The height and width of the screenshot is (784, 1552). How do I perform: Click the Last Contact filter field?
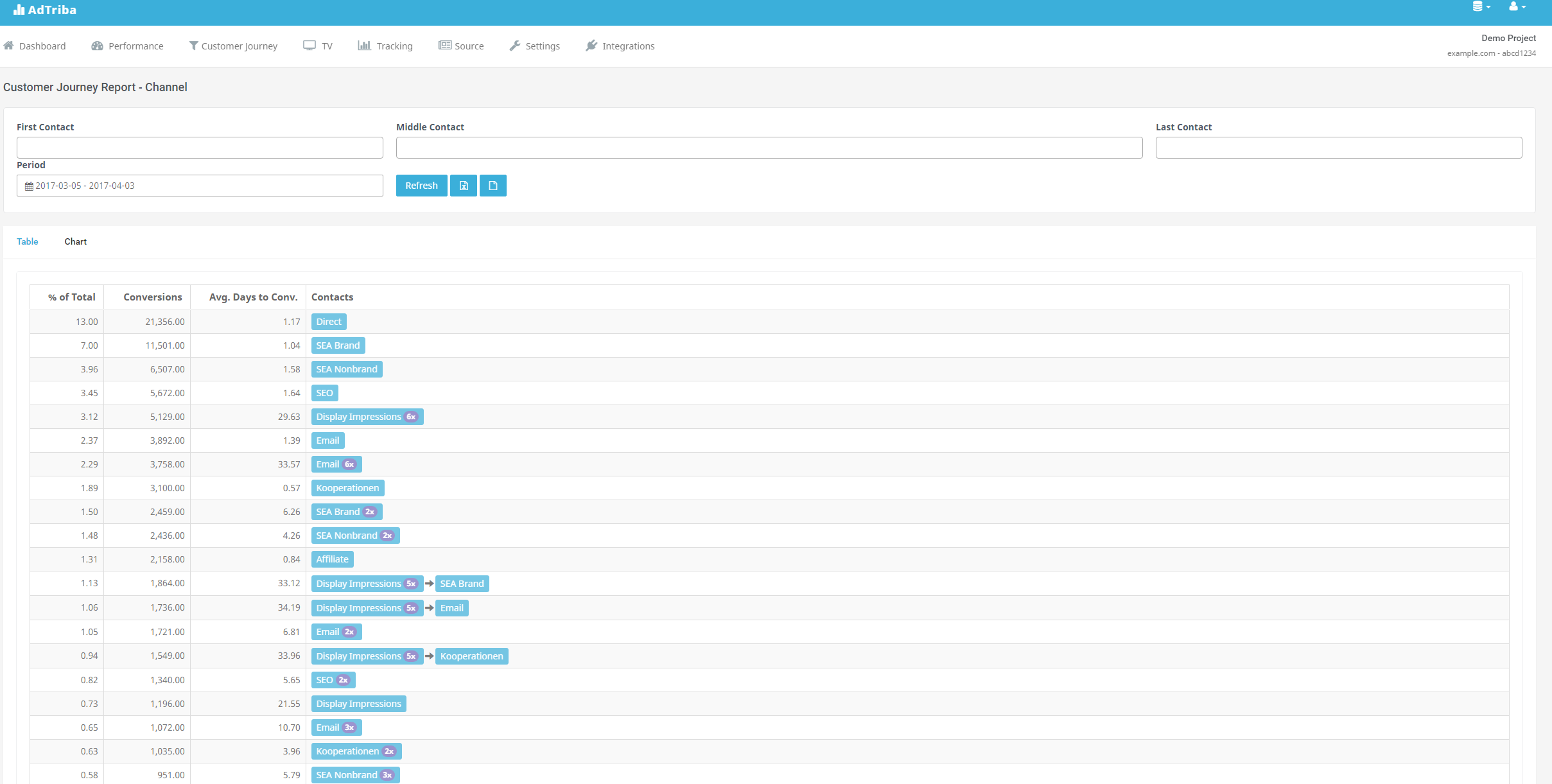pyautogui.click(x=1338, y=148)
